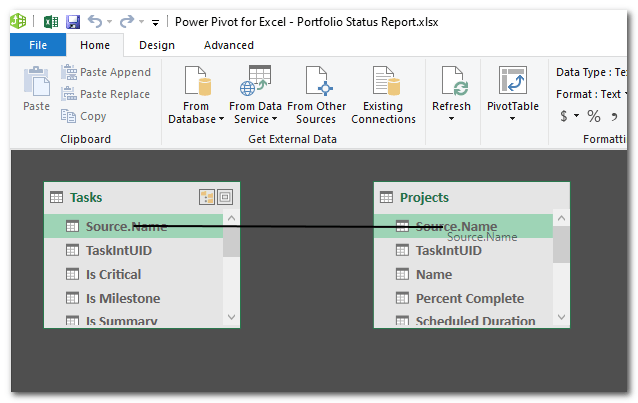This screenshot has height=403, width=638.
Task: Click the Projects table scrollbar thumb
Action: click(x=562, y=244)
